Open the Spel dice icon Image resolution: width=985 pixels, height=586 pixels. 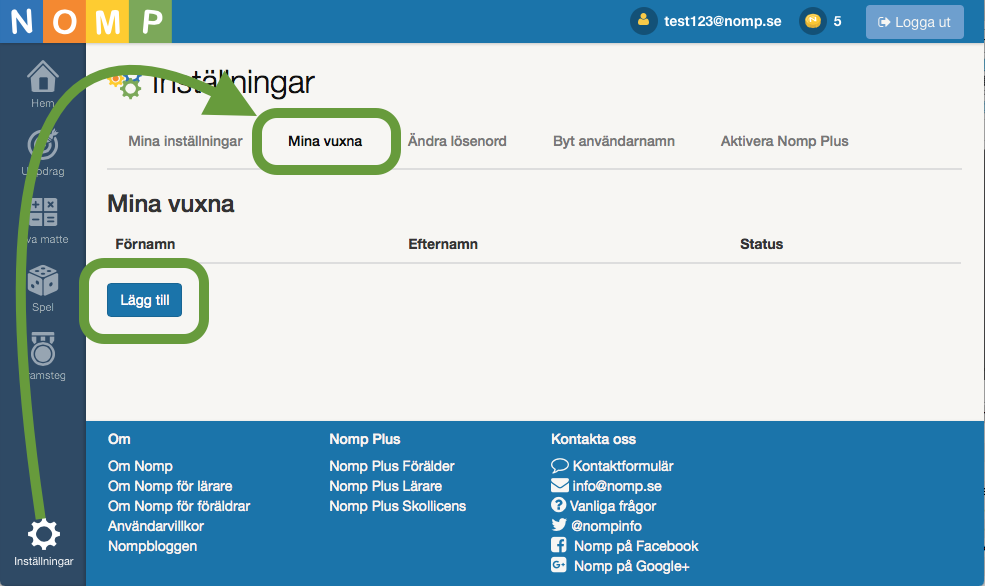pyautogui.click(x=43, y=281)
